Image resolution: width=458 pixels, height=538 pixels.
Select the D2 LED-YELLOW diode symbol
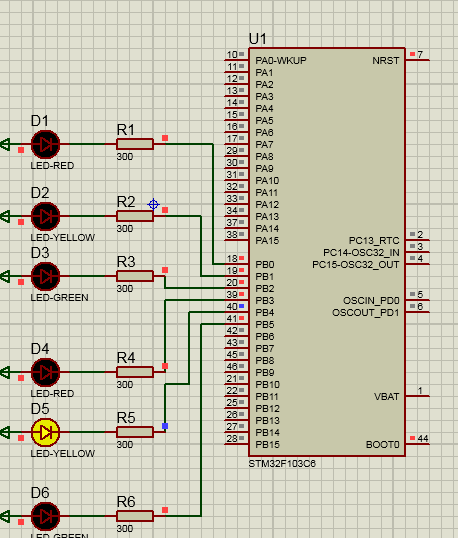[x=45, y=217]
